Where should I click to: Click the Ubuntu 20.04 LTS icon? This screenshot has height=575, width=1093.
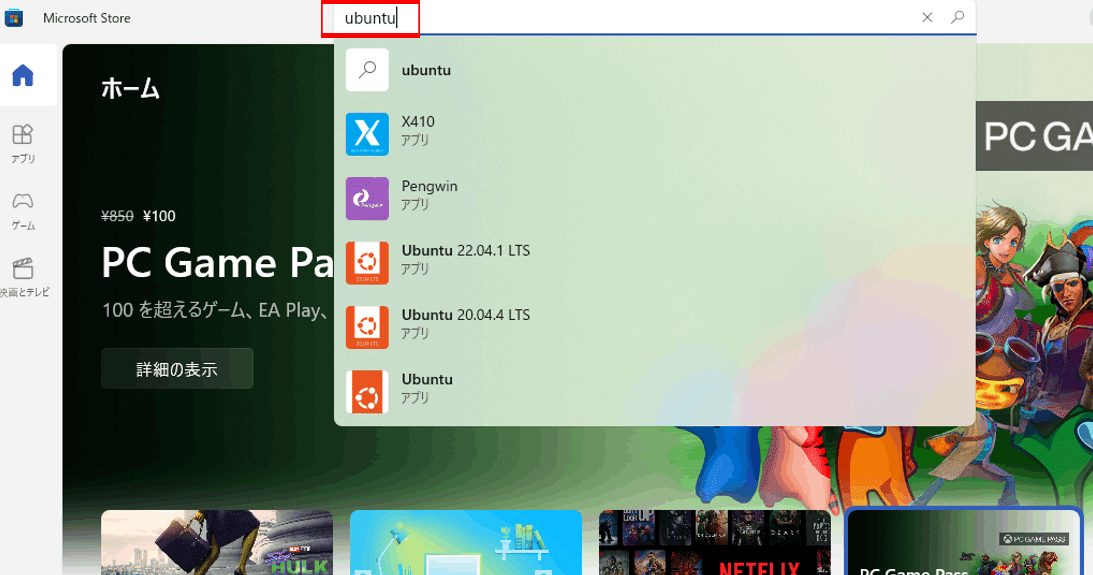(367, 327)
